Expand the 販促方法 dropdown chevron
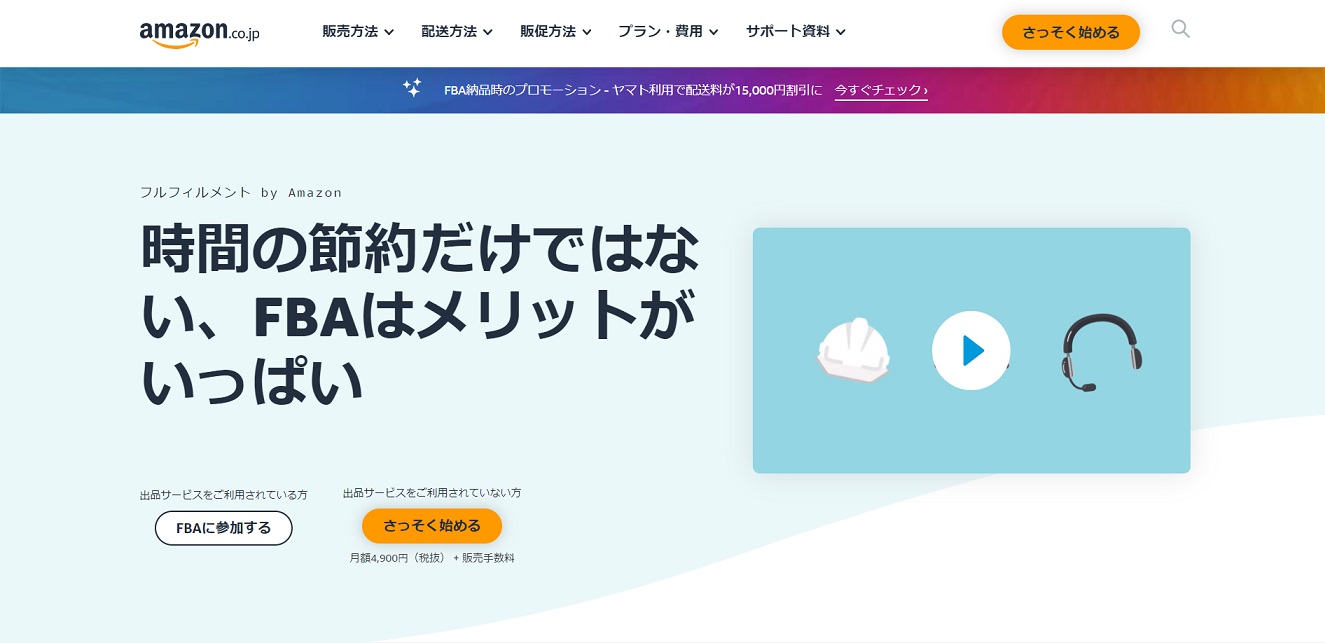This screenshot has height=643, width=1325. pyautogui.click(x=587, y=32)
